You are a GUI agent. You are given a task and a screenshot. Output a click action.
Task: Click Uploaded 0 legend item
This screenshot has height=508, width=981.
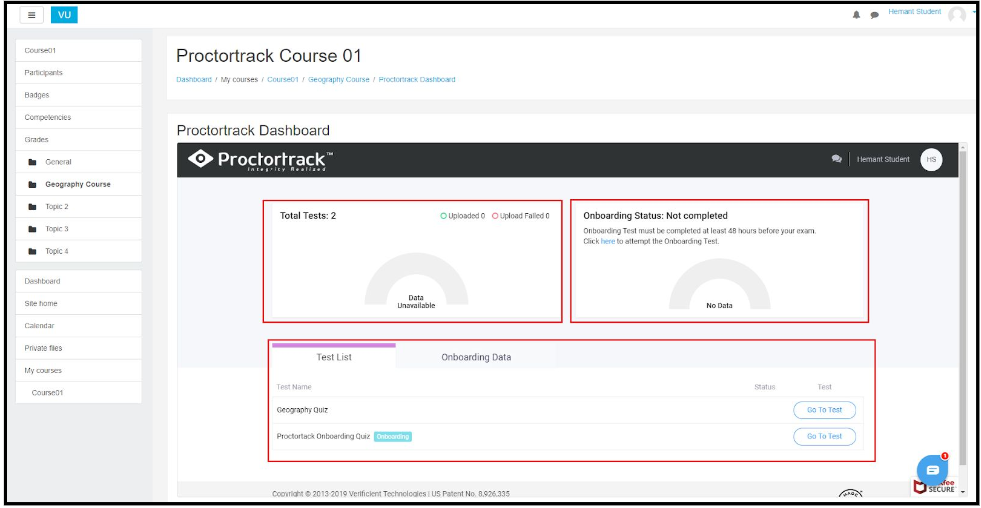tap(462, 216)
